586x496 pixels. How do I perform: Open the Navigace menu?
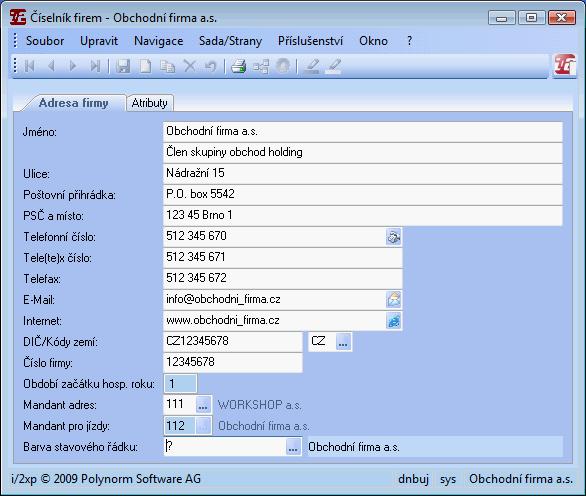click(158, 41)
